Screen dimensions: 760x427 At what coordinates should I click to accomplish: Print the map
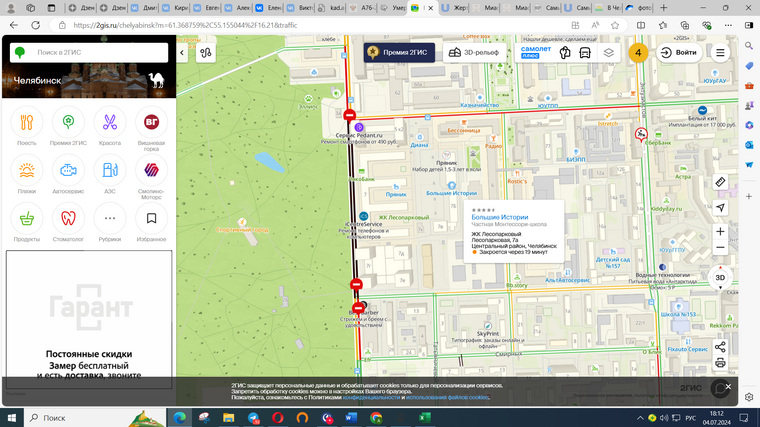[720, 363]
